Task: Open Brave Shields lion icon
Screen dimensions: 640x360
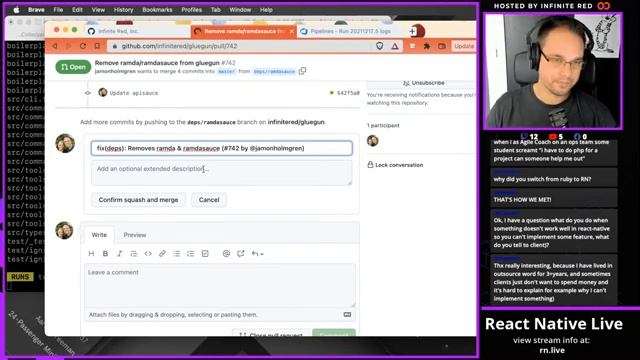Action: [x=380, y=46]
